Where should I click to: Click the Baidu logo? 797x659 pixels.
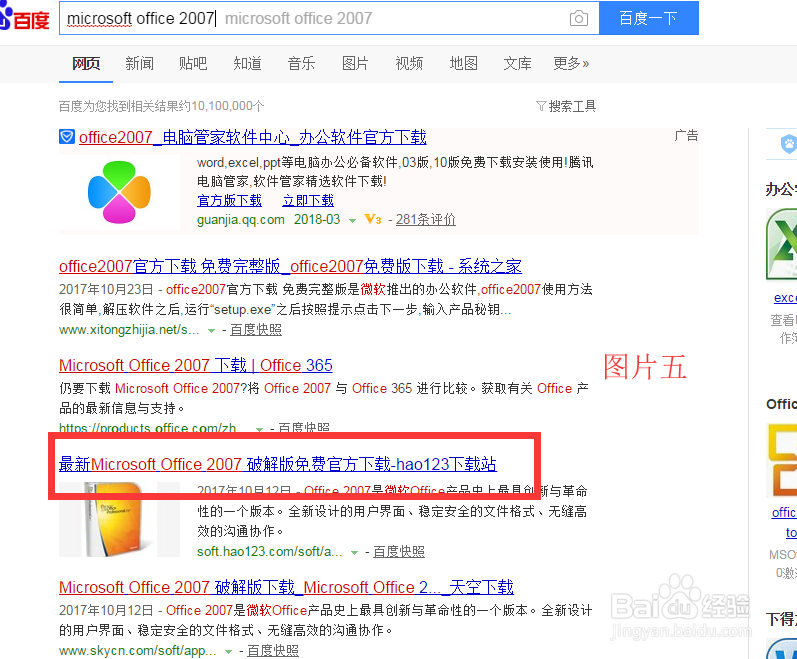tap(24, 18)
